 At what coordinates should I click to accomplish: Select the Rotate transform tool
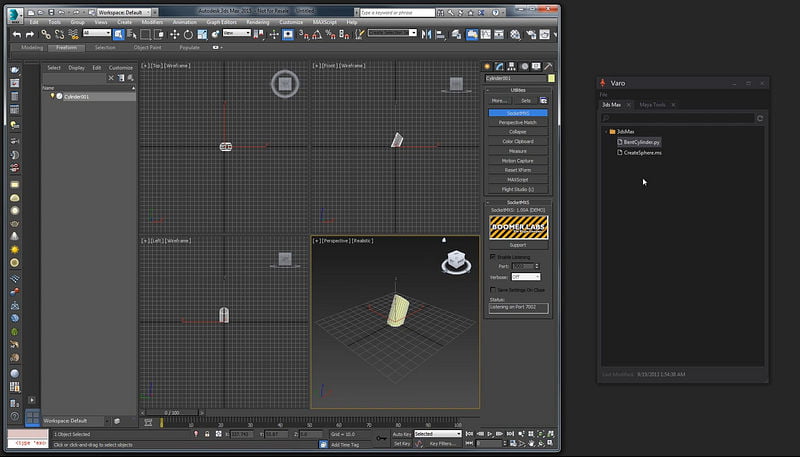click(x=188, y=33)
